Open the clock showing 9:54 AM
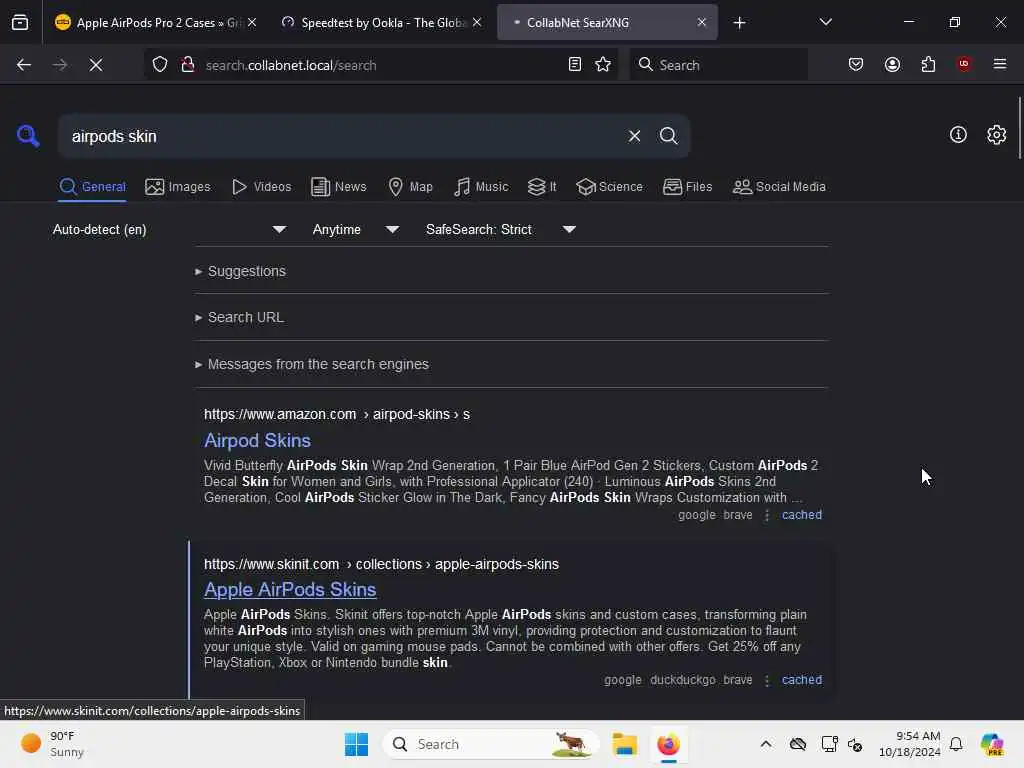 click(x=910, y=744)
